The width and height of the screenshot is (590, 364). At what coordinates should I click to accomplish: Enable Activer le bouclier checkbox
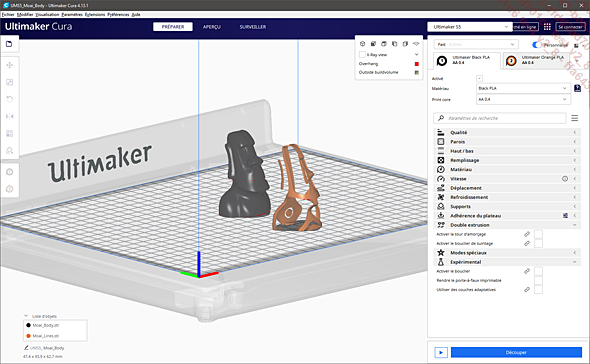point(538,271)
